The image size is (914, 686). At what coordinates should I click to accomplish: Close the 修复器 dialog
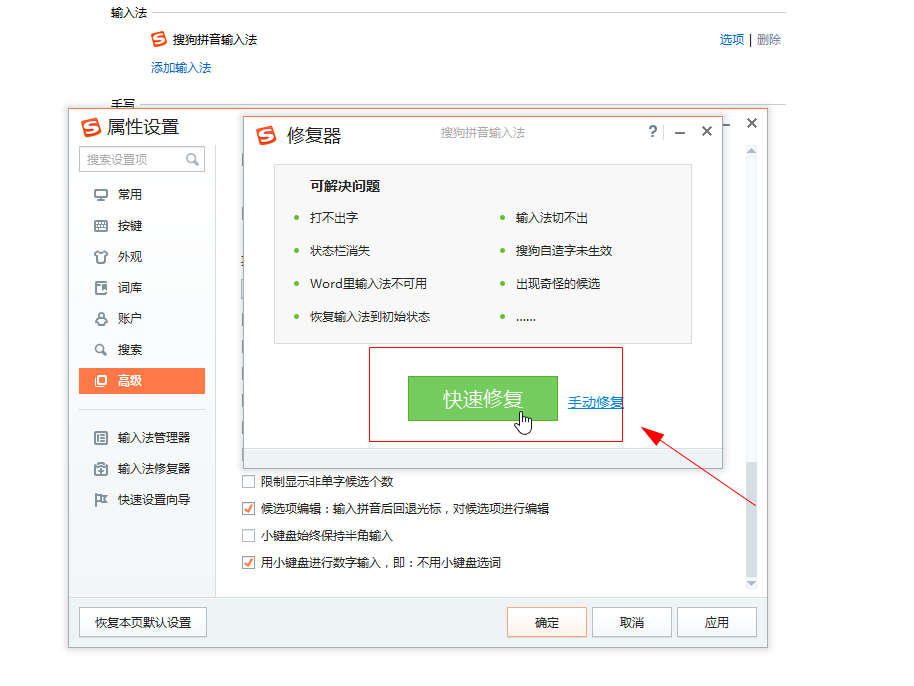point(706,131)
